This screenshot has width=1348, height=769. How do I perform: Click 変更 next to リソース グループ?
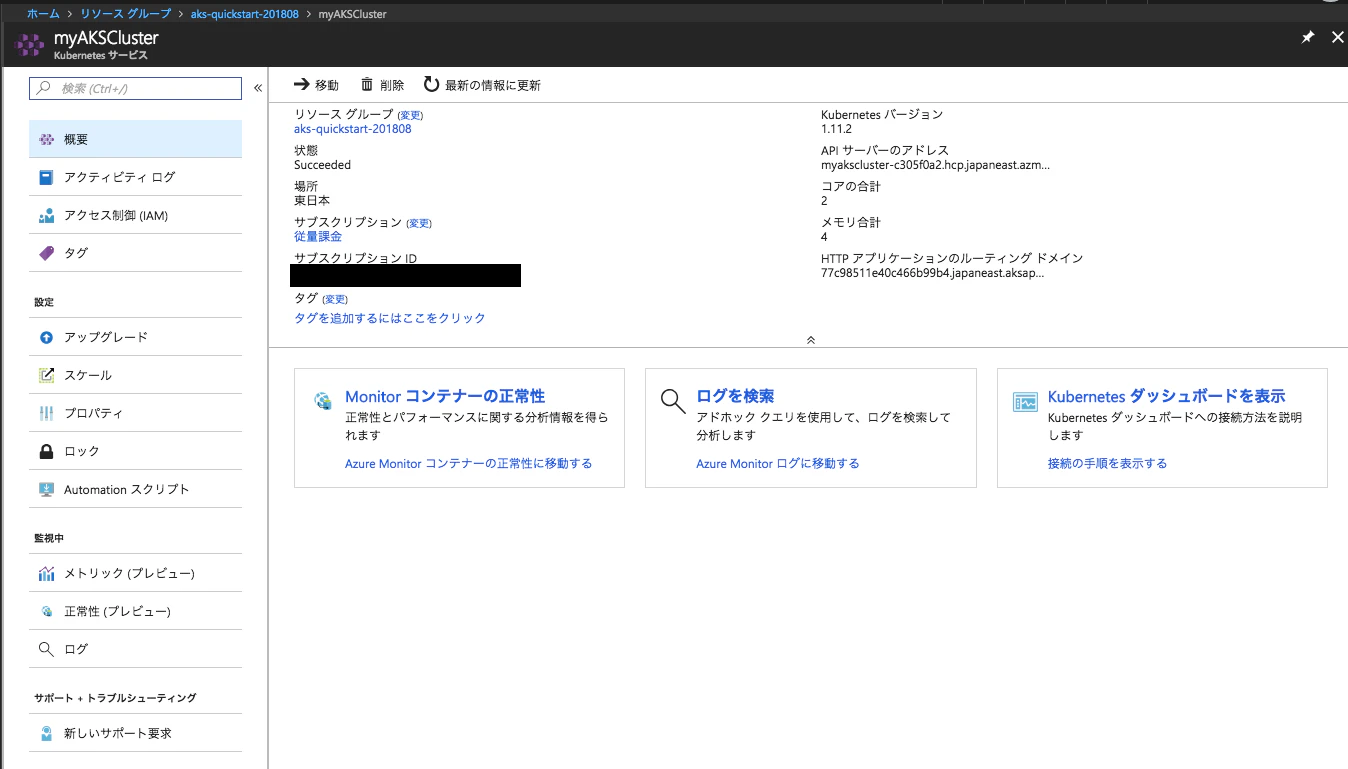410,116
